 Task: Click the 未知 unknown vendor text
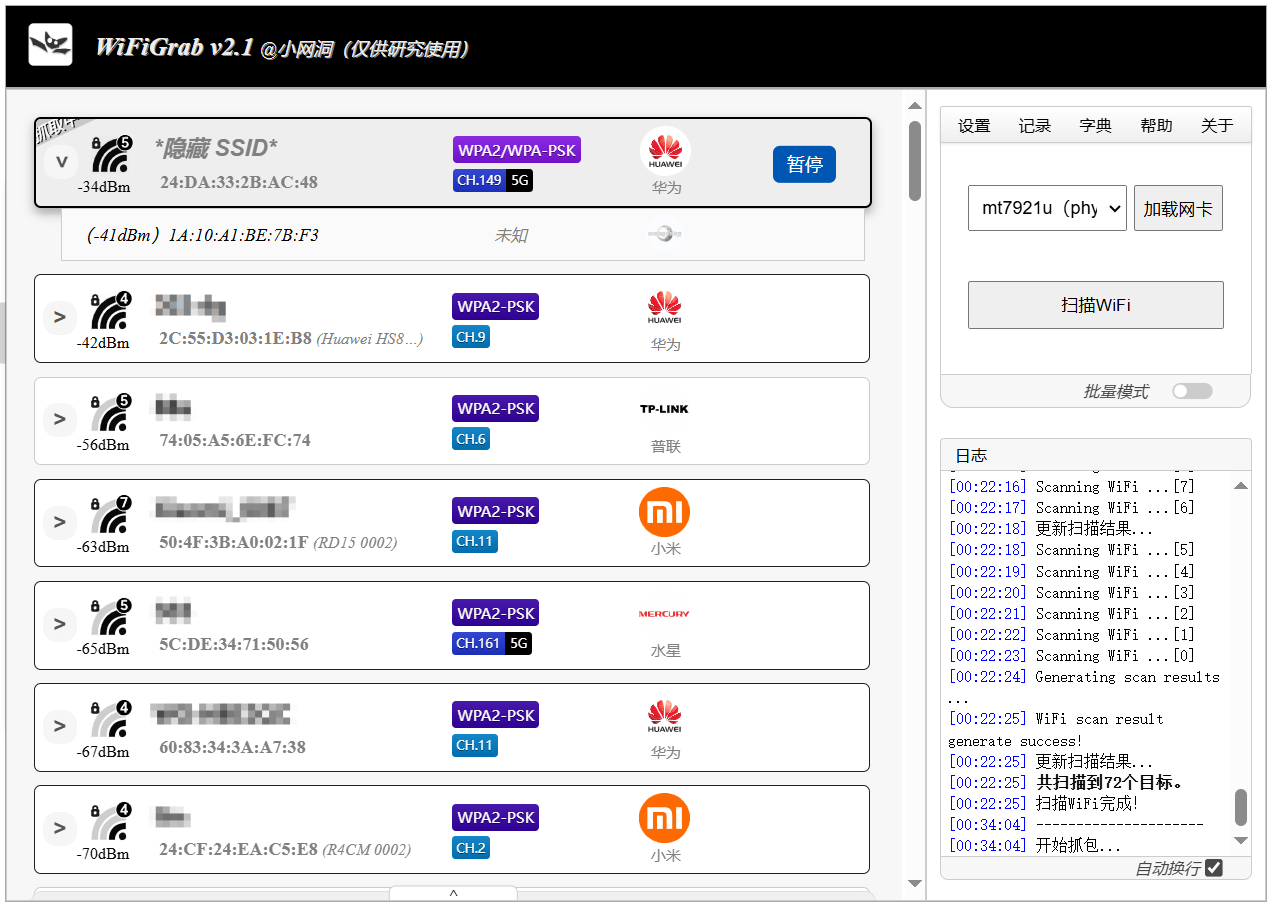510,235
